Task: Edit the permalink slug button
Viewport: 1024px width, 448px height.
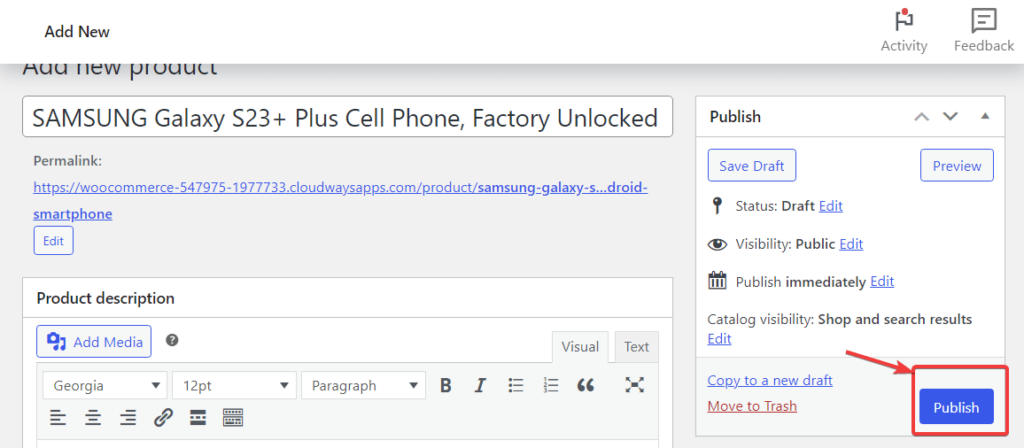Action: point(54,241)
